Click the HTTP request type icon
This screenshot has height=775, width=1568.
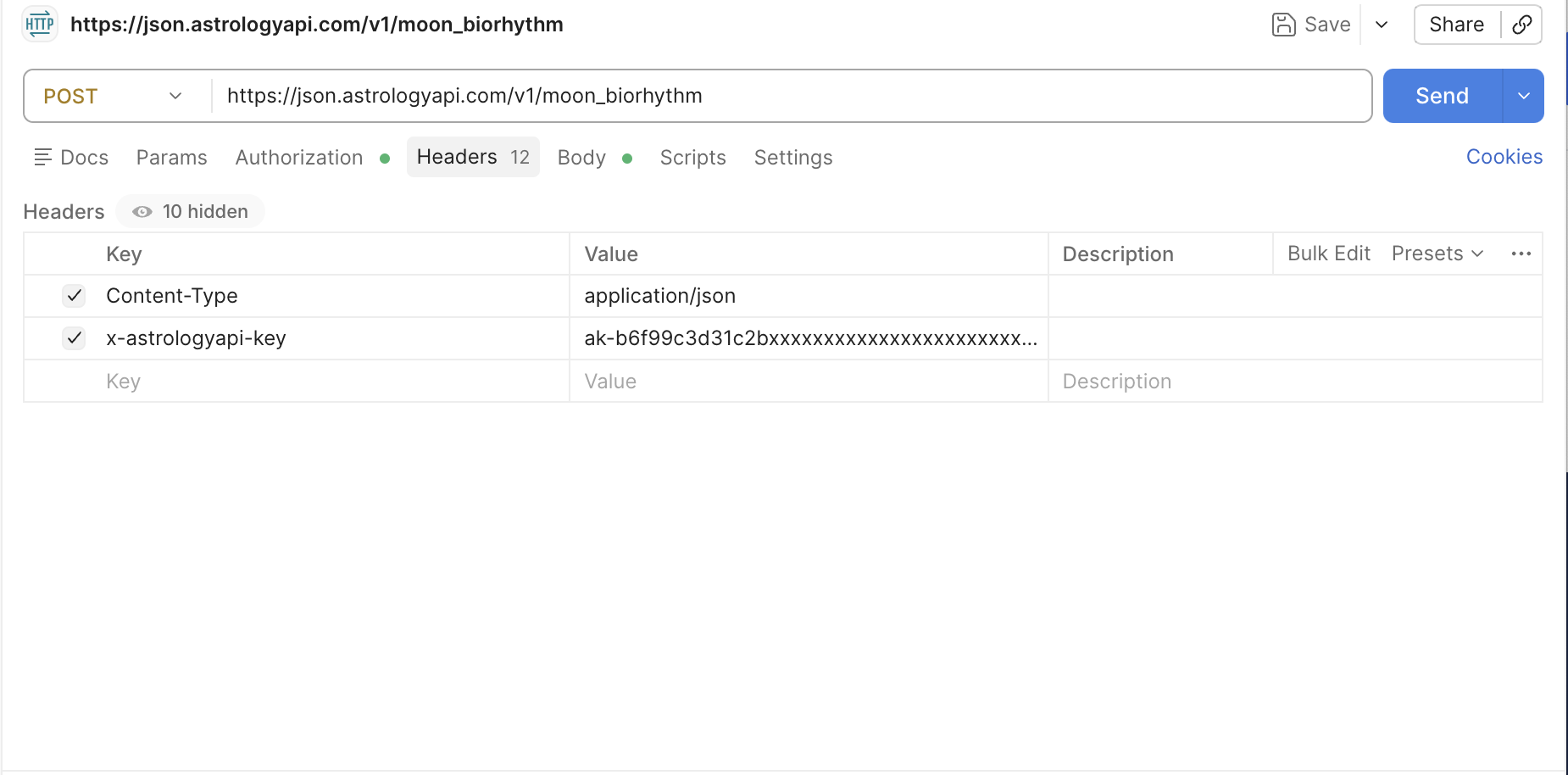[x=39, y=25]
